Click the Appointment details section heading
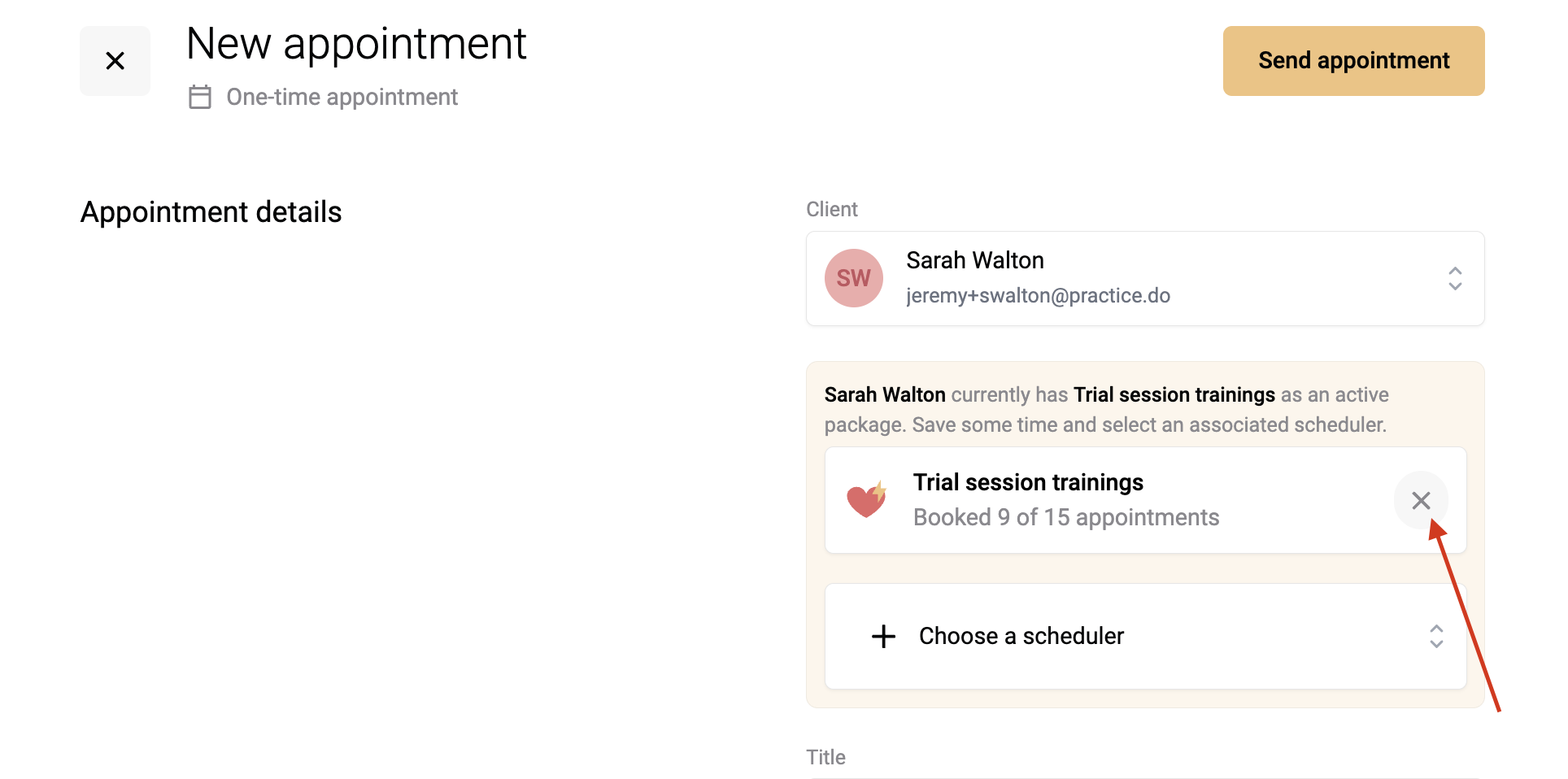The width and height of the screenshot is (1568, 779). click(211, 212)
